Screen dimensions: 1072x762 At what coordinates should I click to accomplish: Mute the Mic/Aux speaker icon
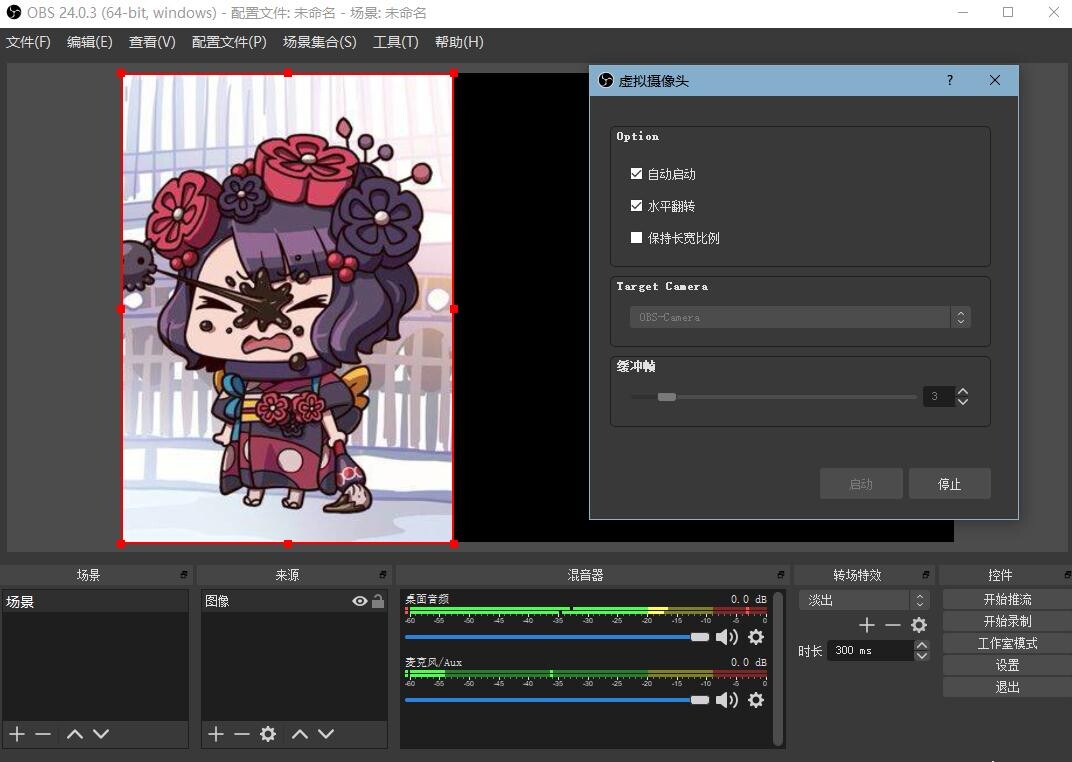coord(726,700)
